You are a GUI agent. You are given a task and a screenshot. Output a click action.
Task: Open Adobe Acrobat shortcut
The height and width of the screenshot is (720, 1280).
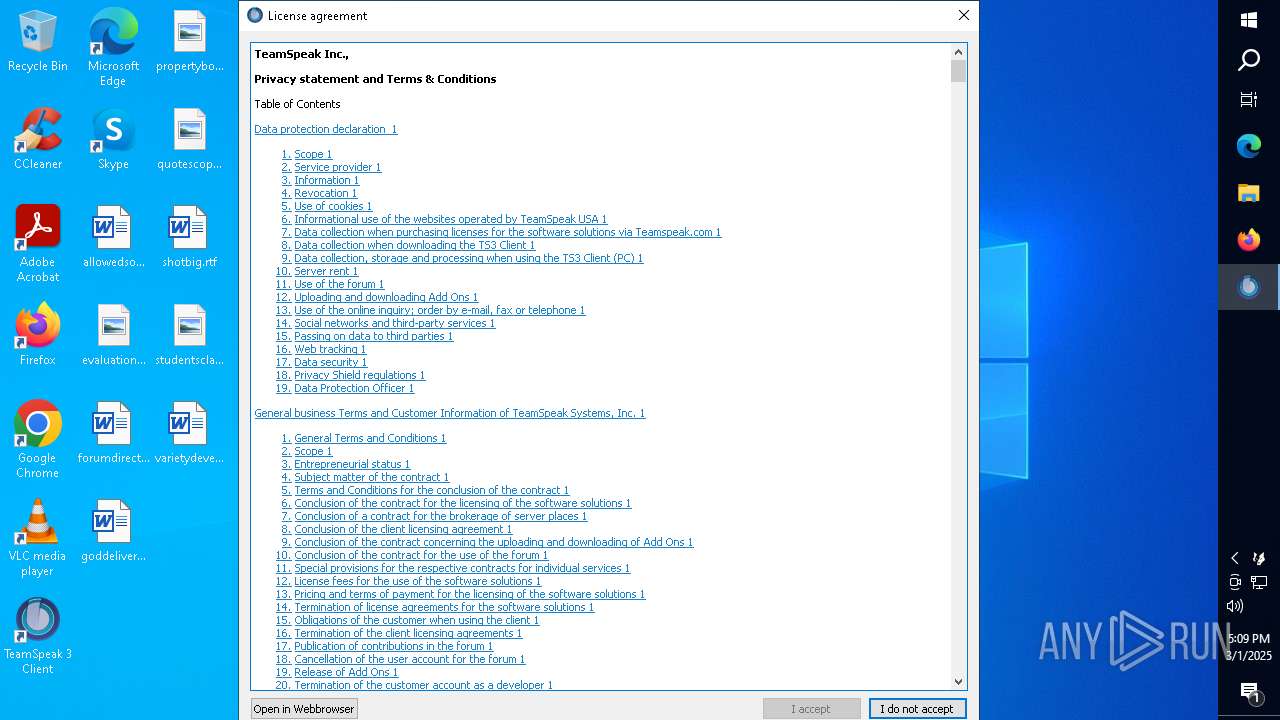click(x=38, y=244)
